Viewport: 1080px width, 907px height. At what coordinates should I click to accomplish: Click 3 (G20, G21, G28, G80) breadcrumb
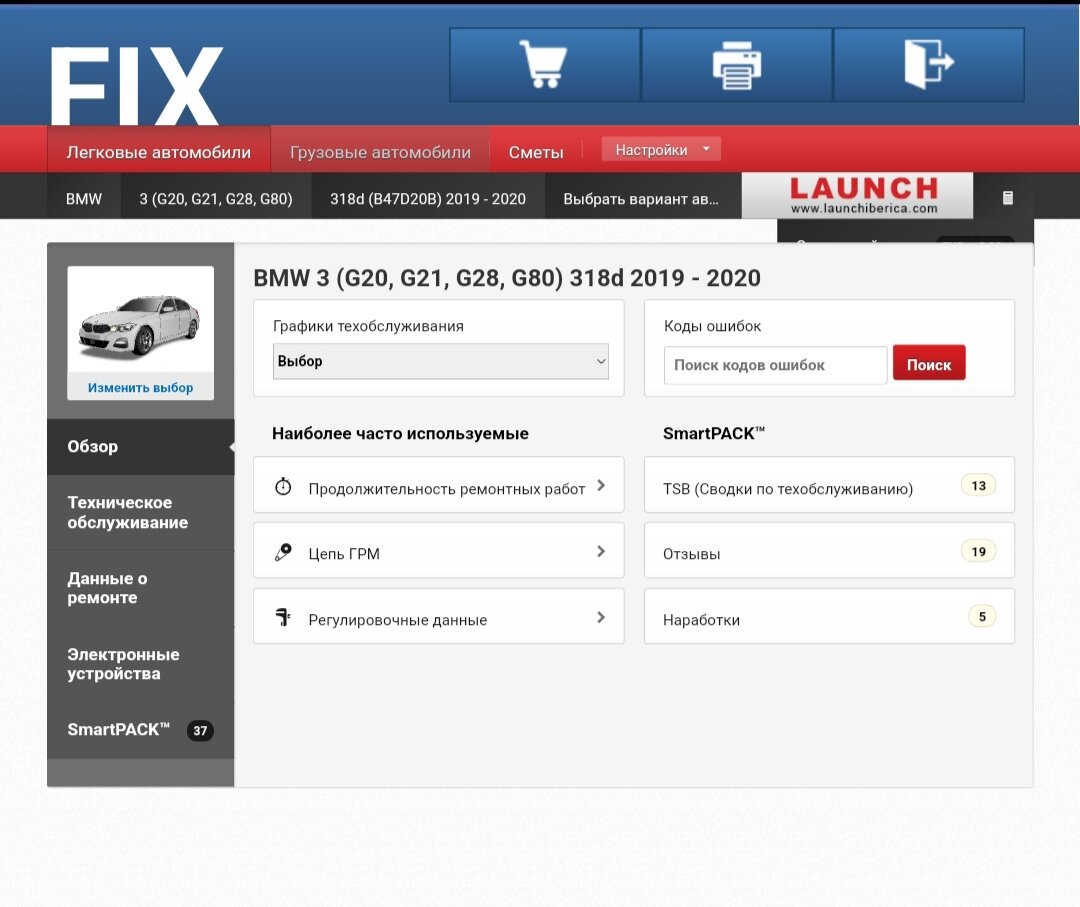[216, 199]
